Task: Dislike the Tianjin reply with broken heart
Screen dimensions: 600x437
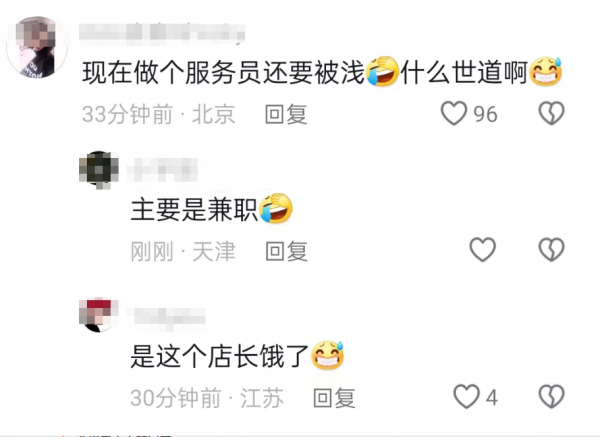Action: pyautogui.click(x=551, y=250)
